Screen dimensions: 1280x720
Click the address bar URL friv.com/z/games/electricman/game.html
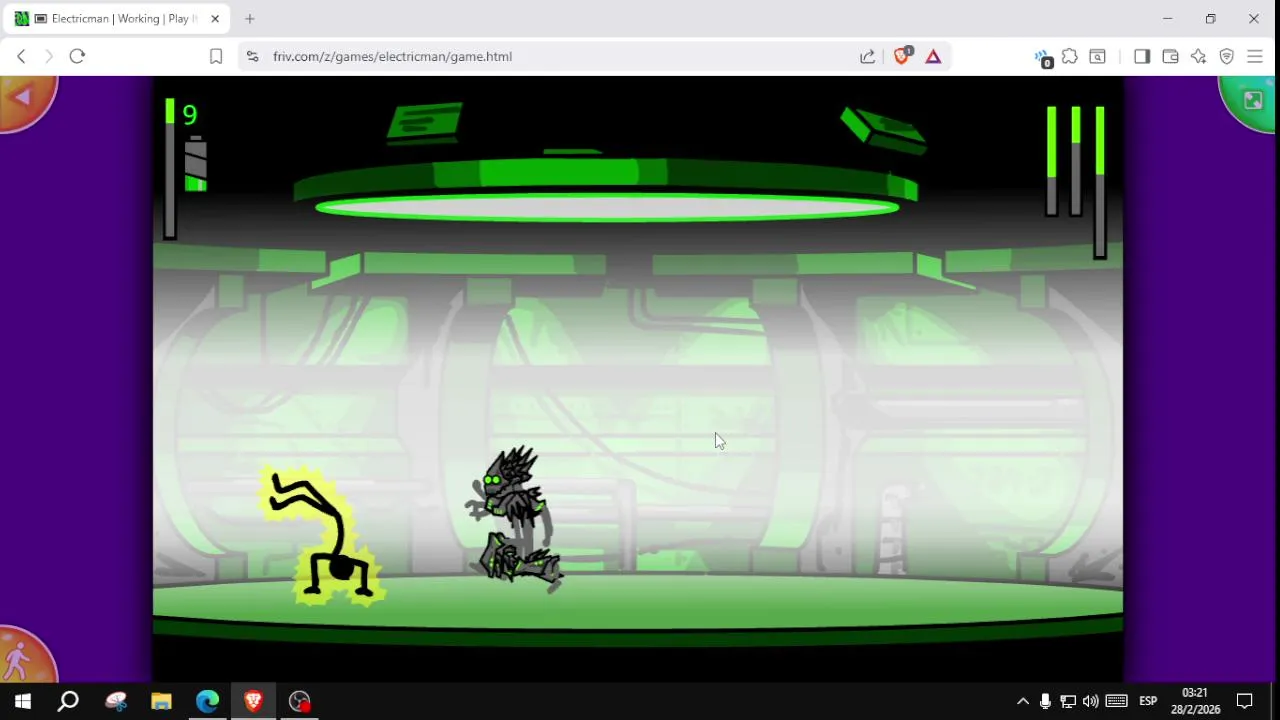(392, 57)
